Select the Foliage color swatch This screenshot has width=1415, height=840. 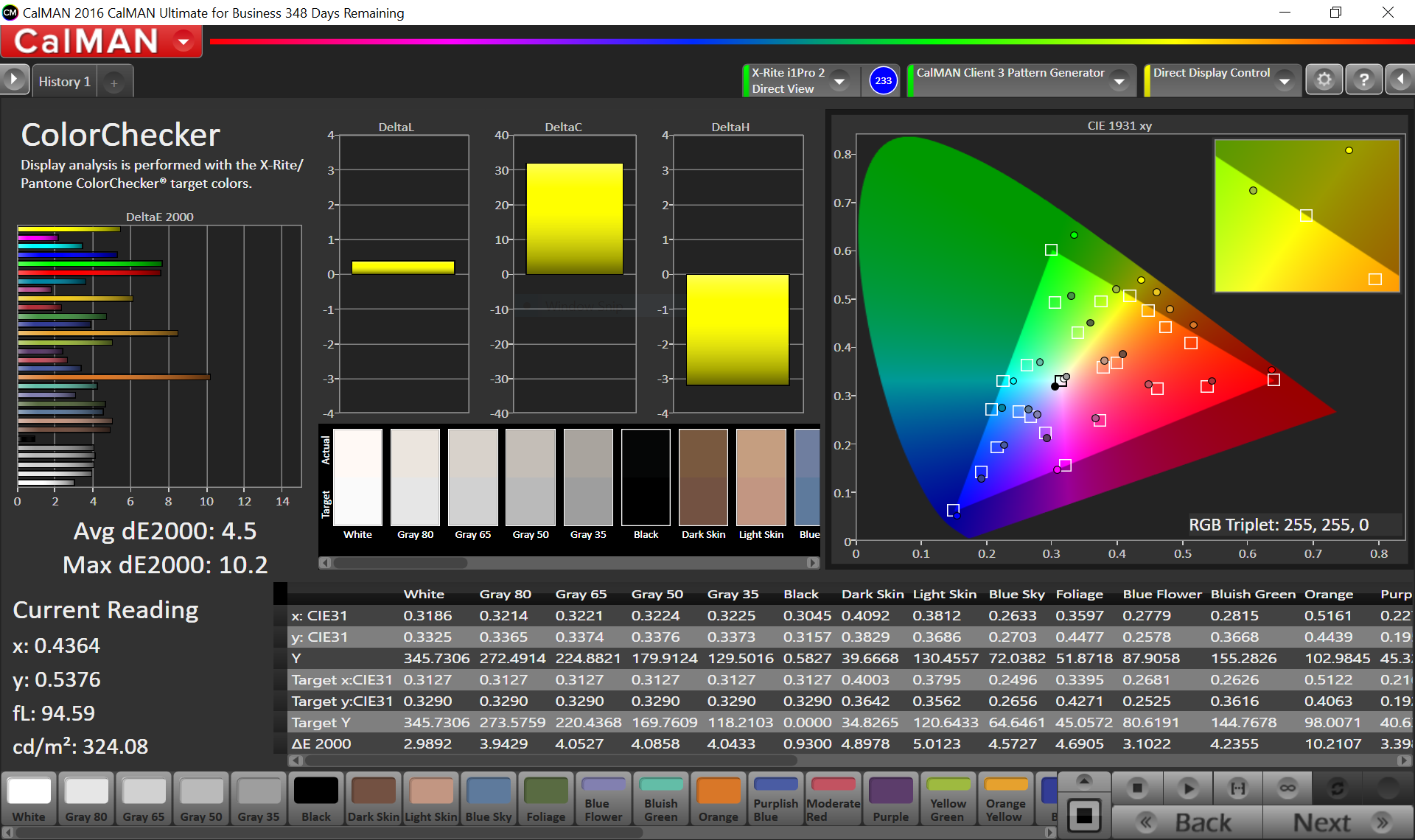[546, 799]
